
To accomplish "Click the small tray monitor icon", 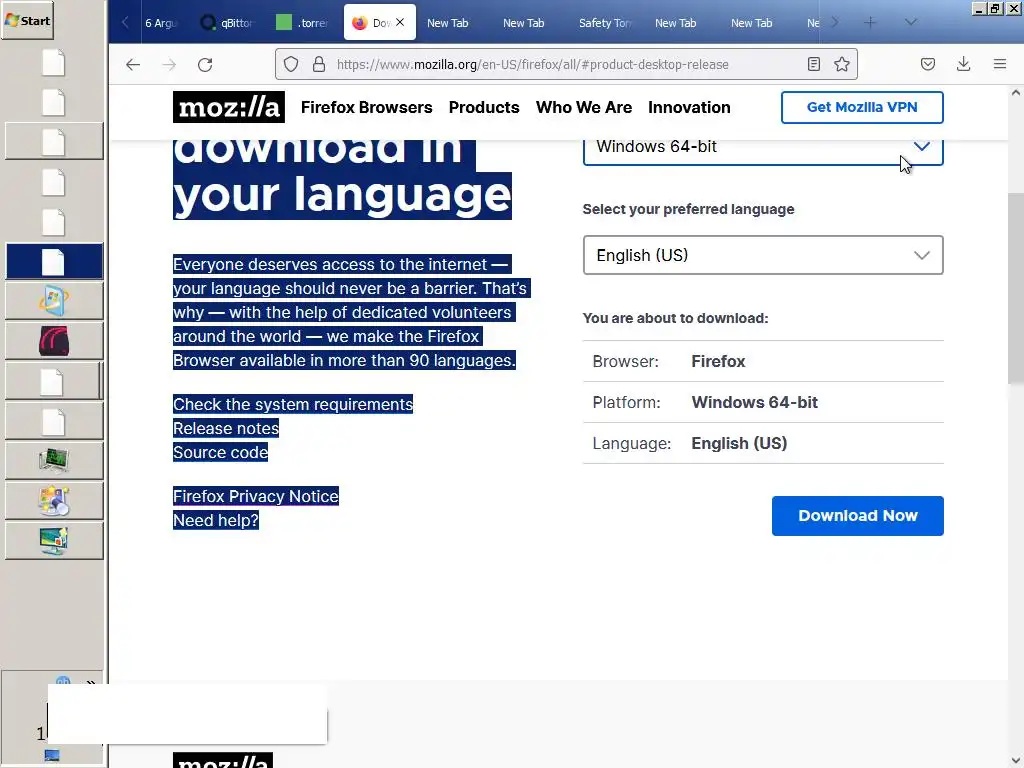I will click(x=52, y=755).
